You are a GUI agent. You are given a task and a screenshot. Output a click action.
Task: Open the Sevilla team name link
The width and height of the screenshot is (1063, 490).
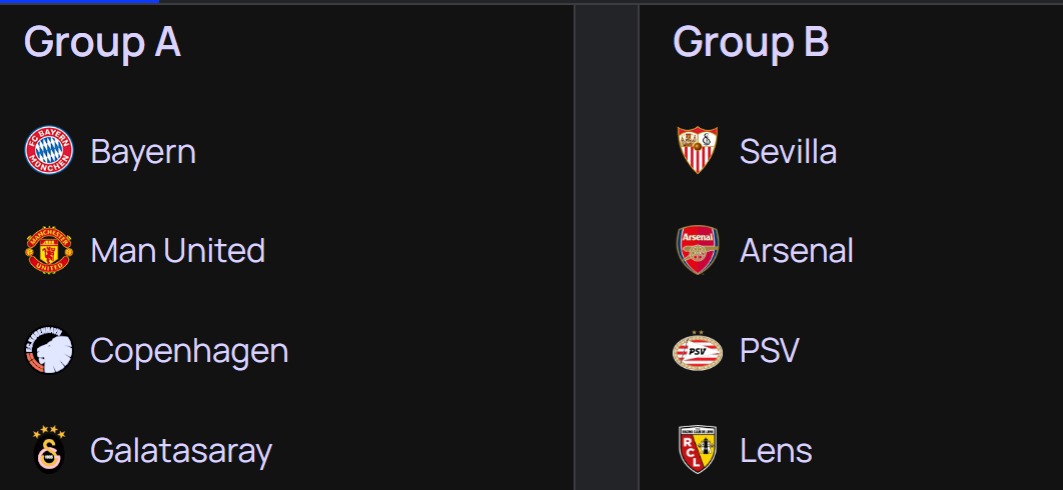click(x=788, y=151)
